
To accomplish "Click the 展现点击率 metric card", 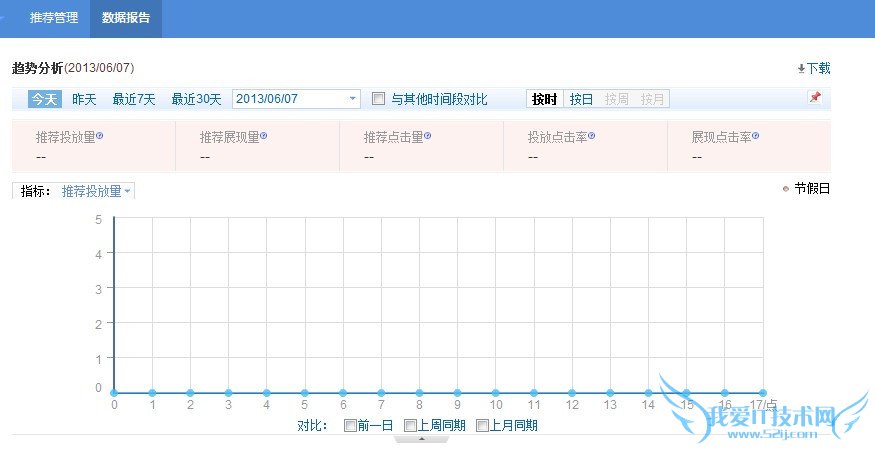I will click(x=749, y=146).
